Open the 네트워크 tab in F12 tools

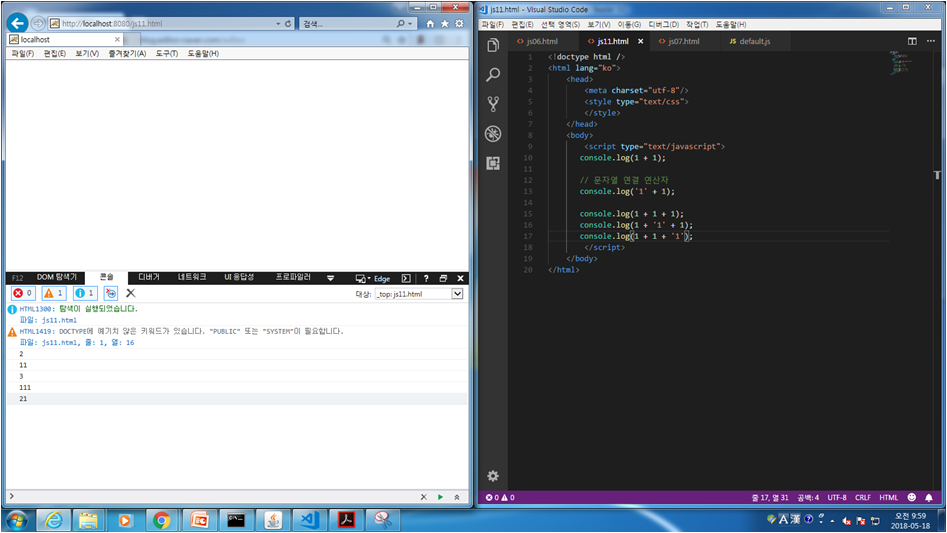(x=192, y=277)
